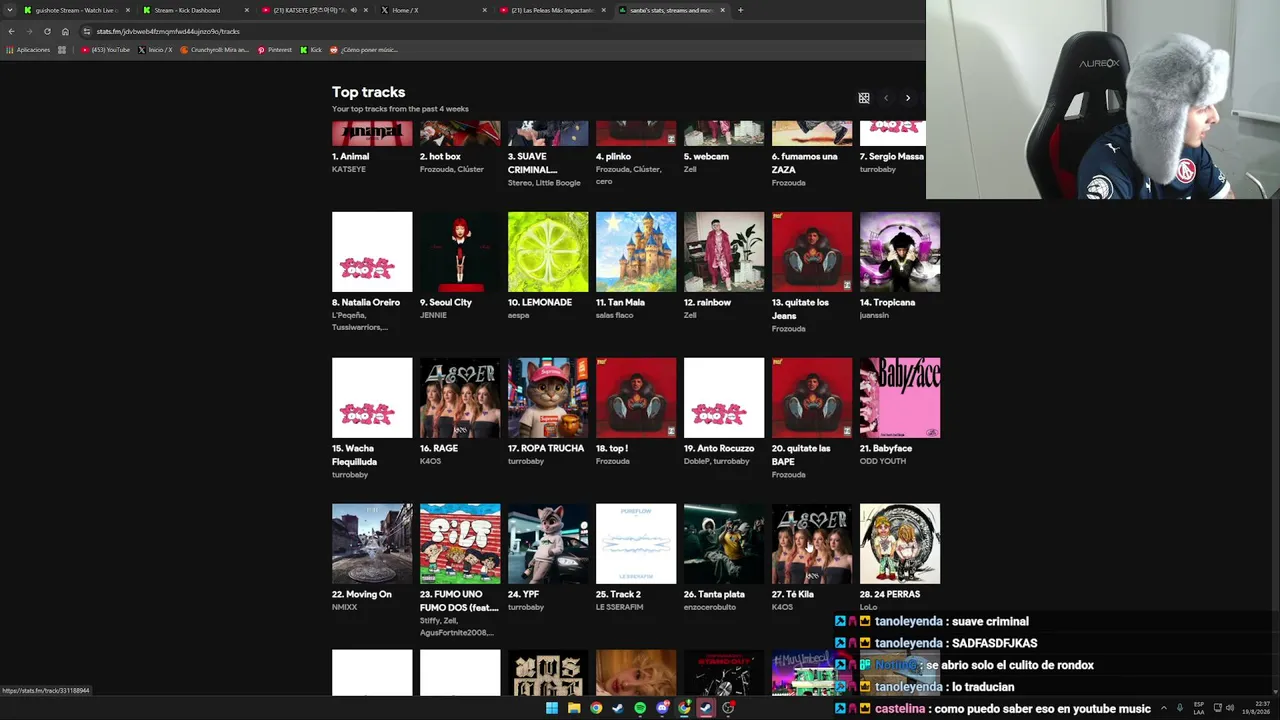Switch to Las Peleas Más Impactantes tab

click(553, 10)
